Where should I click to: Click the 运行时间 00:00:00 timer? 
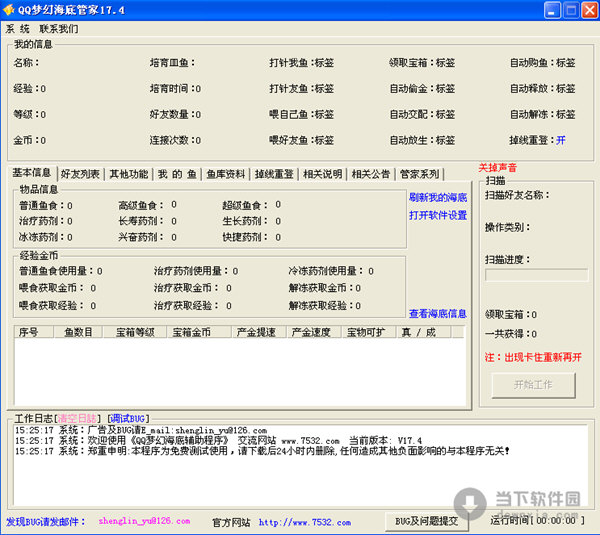coord(538,520)
